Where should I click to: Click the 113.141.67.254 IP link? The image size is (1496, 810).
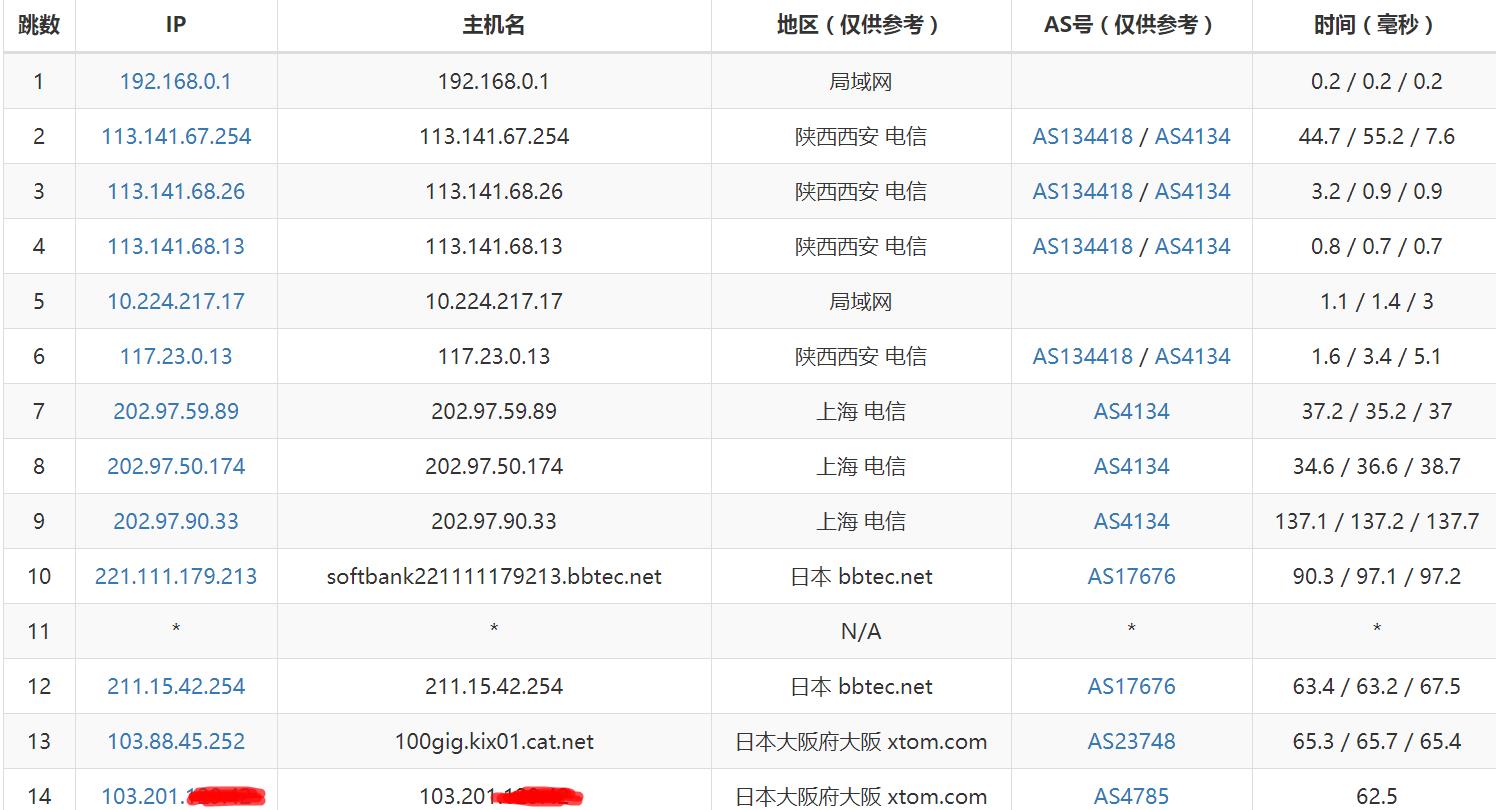[x=175, y=136]
